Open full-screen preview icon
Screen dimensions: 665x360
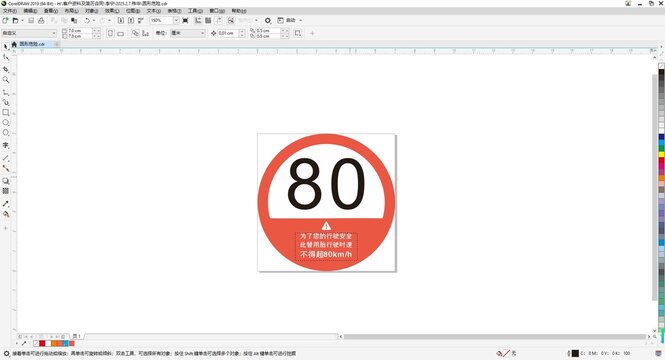pyautogui.click(x=185, y=20)
